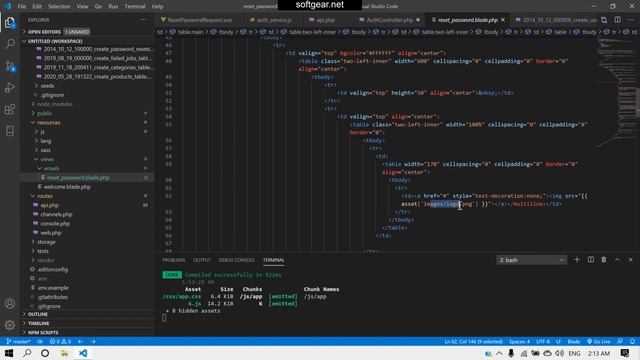Click the Spaces: 4 indentation setting
640x360 pixels.
[520, 341]
